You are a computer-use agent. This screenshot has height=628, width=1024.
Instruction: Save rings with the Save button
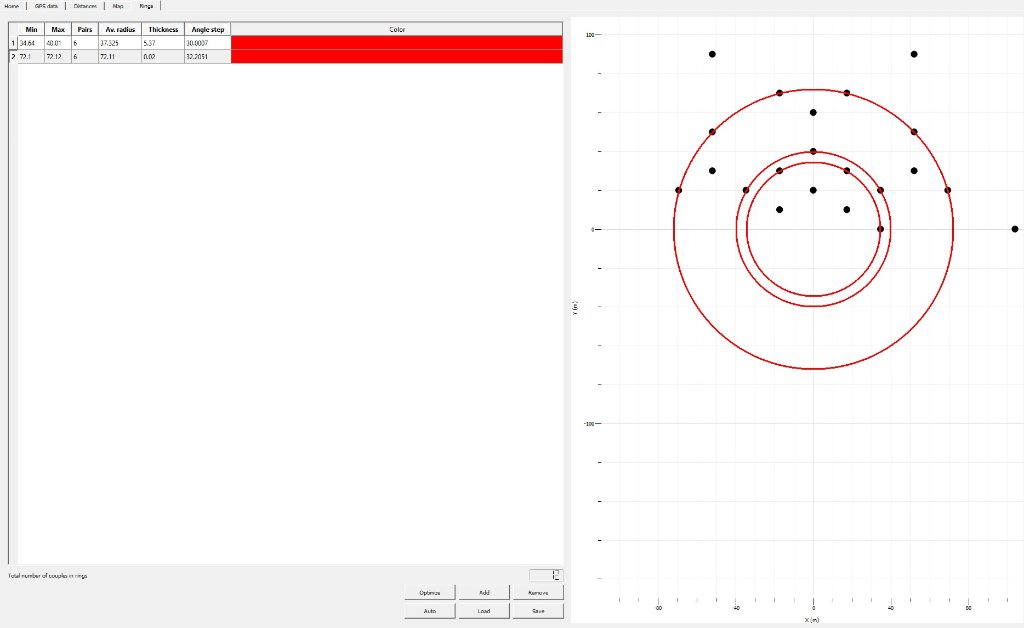(538, 610)
